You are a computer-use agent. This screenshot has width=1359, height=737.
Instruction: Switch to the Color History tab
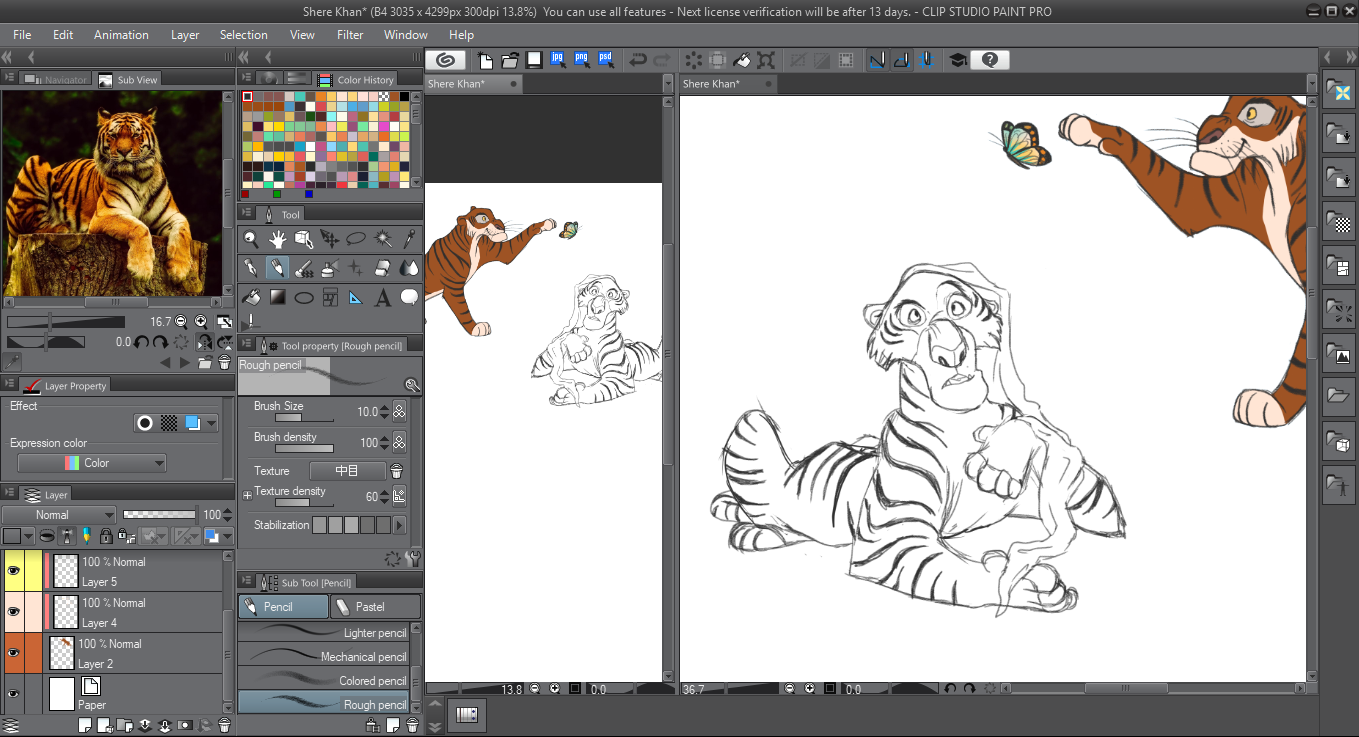pos(357,80)
